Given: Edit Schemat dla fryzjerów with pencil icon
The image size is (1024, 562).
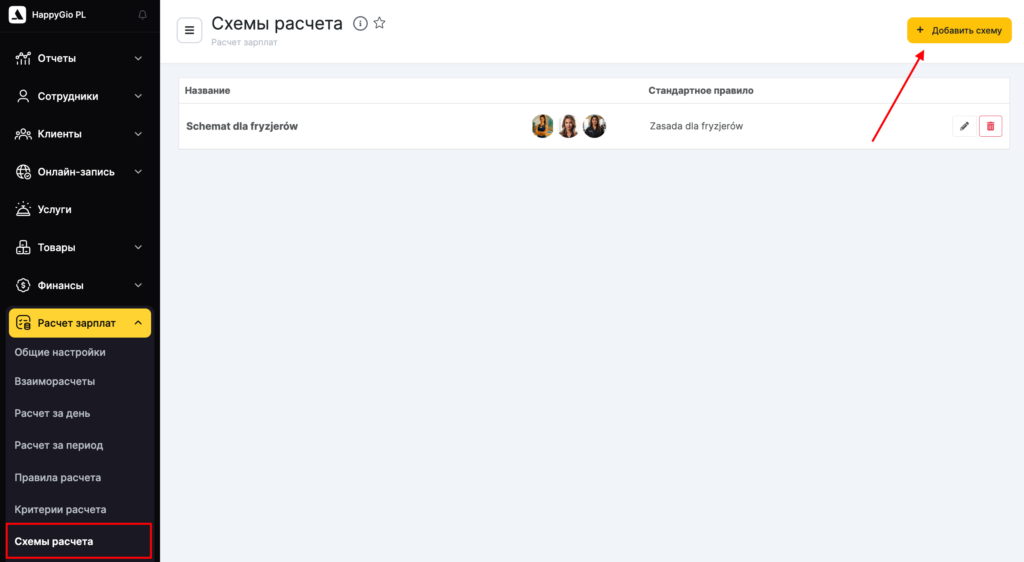Looking at the screenshot, I should click(964, 126).
